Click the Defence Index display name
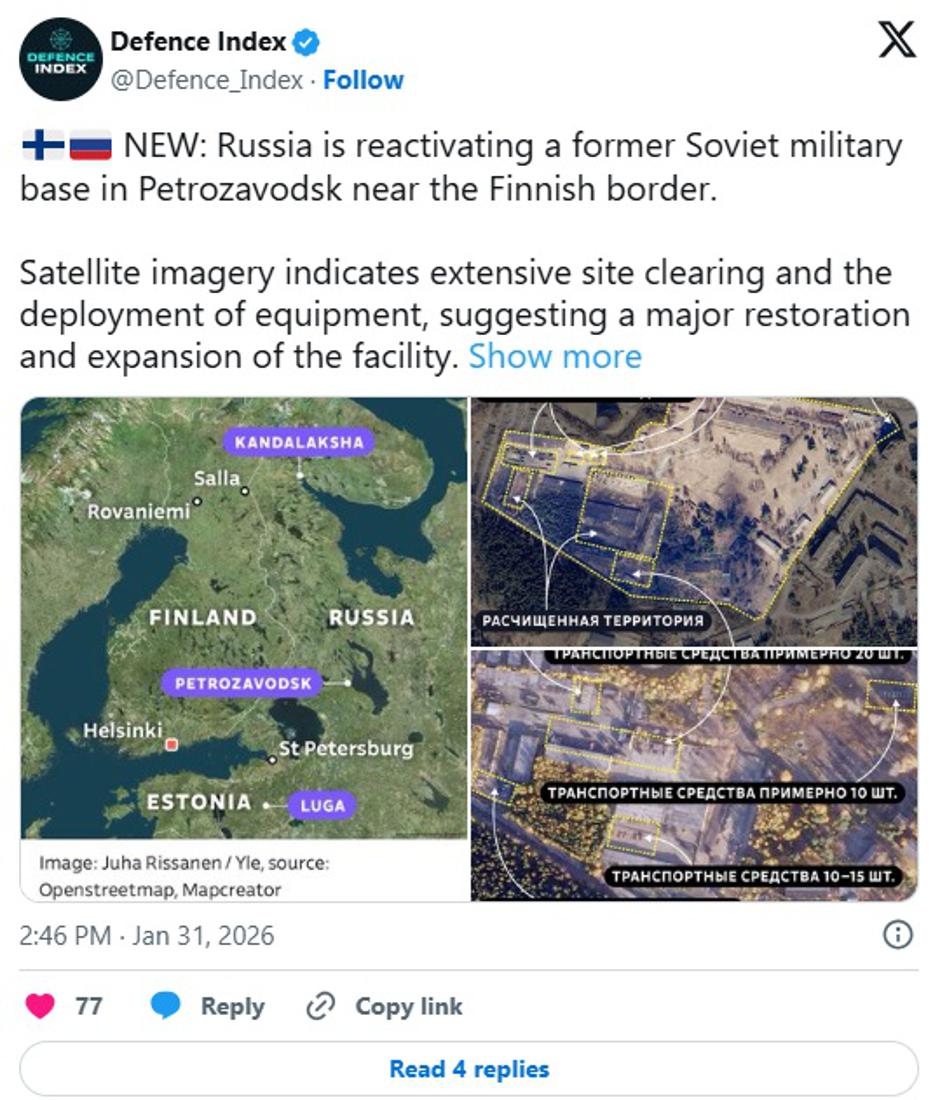The image size is (940, 1100). pos(197,42)
